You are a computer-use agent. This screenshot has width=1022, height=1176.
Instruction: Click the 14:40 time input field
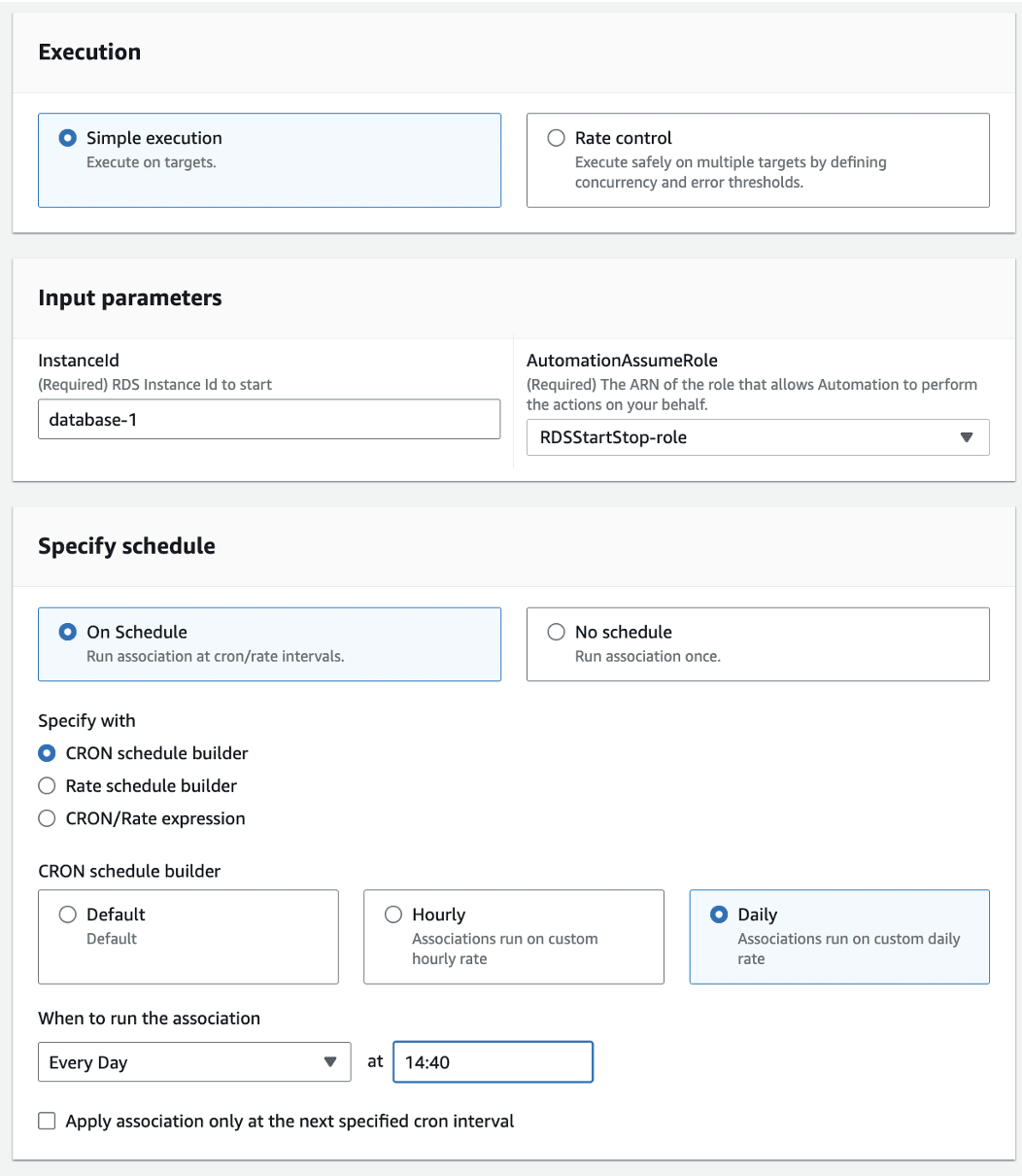pos(493,1062)
